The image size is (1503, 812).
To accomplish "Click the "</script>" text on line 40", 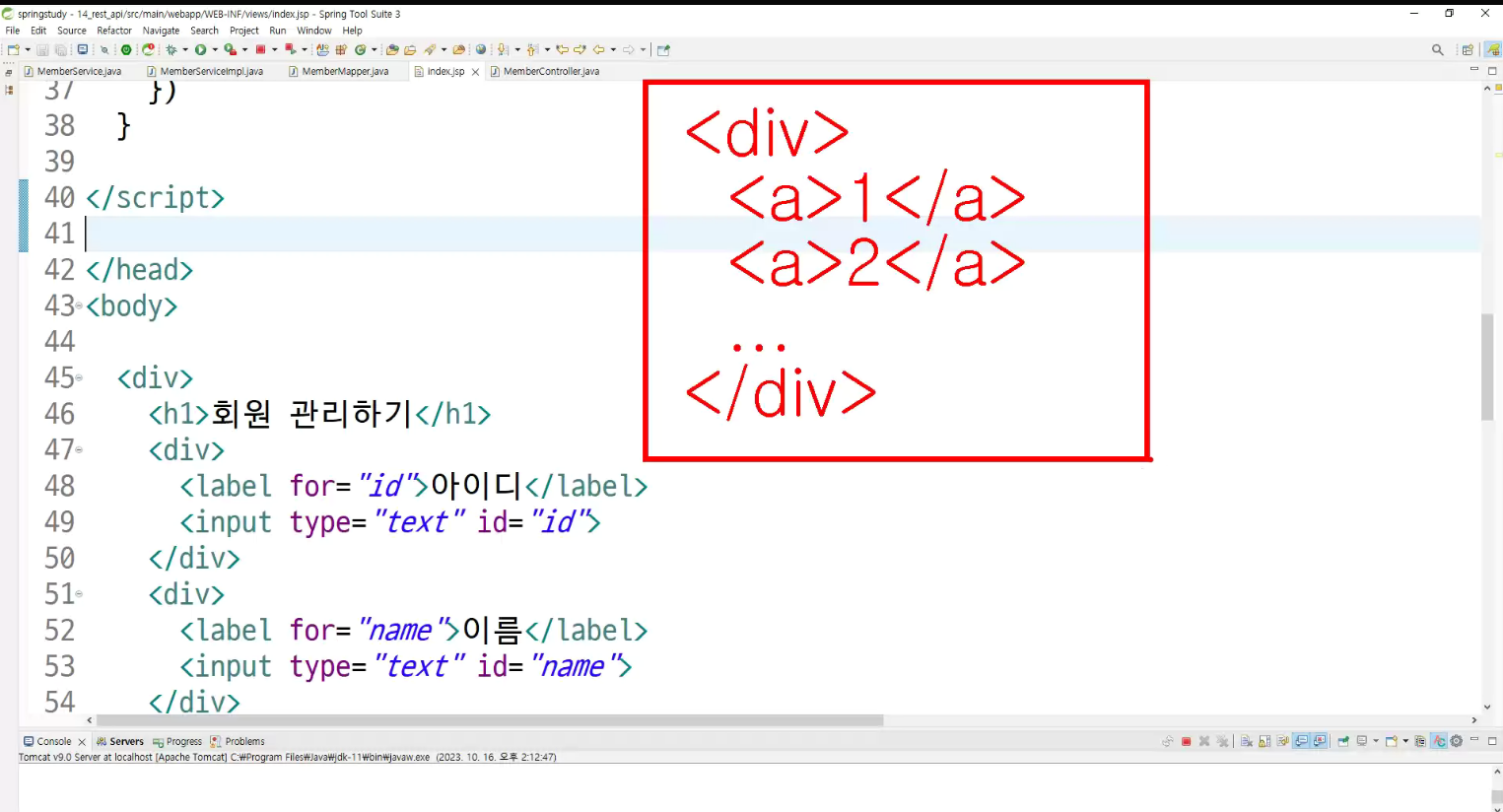I will 155,198.
